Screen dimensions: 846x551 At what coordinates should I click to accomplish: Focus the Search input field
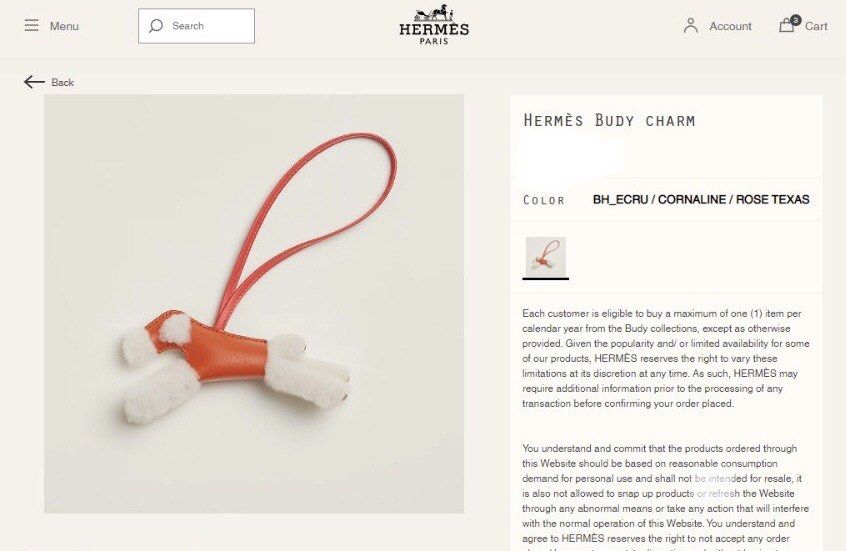[196, 26]
